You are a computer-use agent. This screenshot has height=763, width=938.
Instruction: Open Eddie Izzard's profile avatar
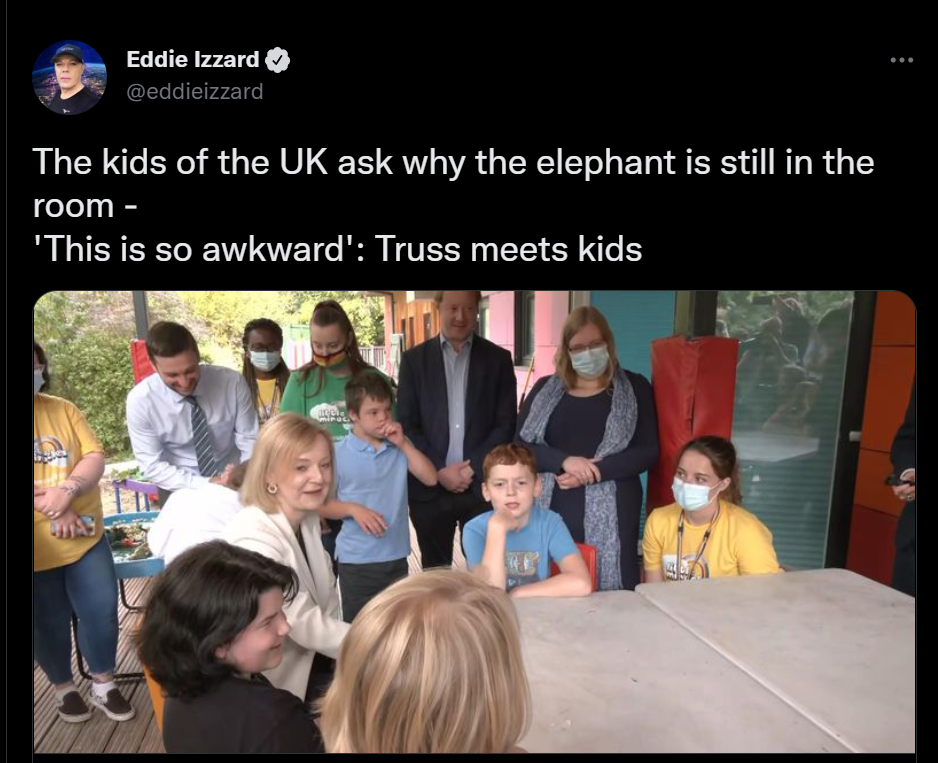[69, 78]
